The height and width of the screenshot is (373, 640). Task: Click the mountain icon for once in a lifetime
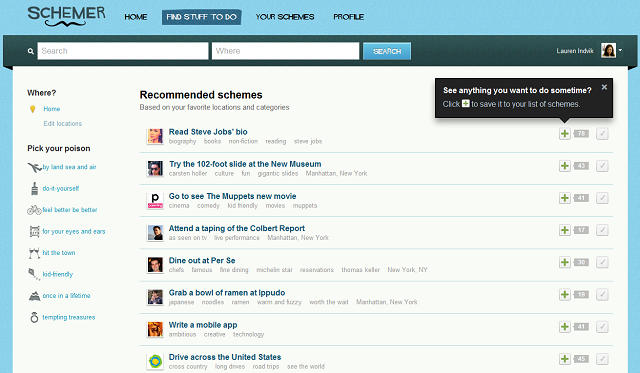[34, 296]
